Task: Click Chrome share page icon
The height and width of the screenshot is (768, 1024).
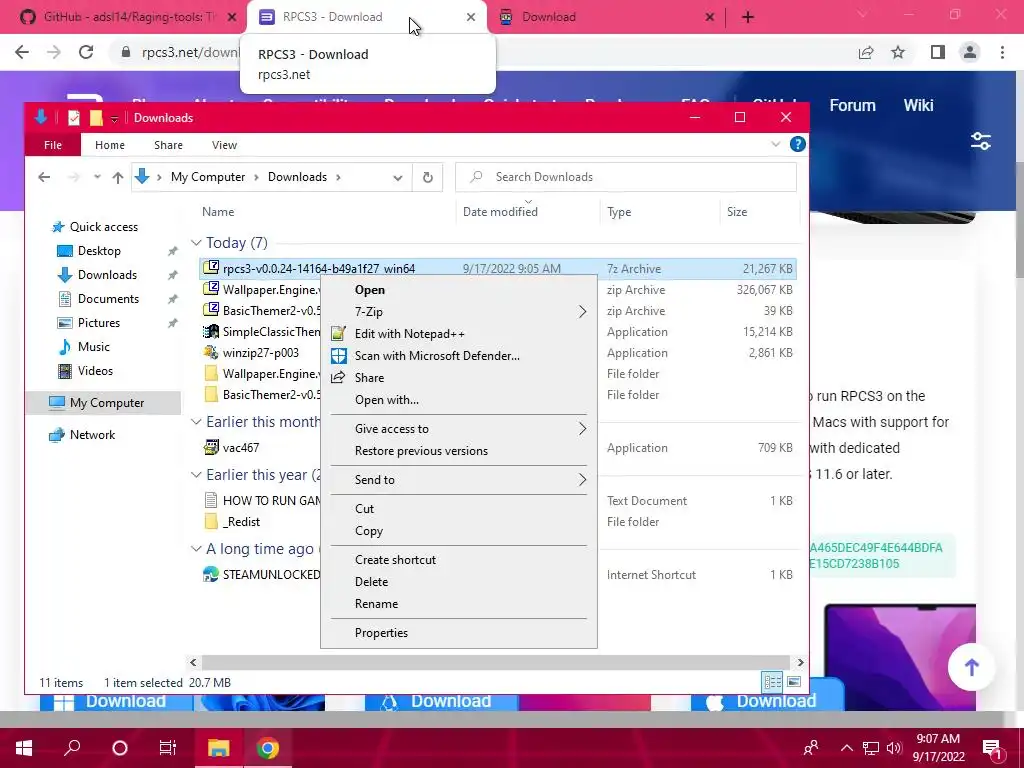Action: click(866, 52)
